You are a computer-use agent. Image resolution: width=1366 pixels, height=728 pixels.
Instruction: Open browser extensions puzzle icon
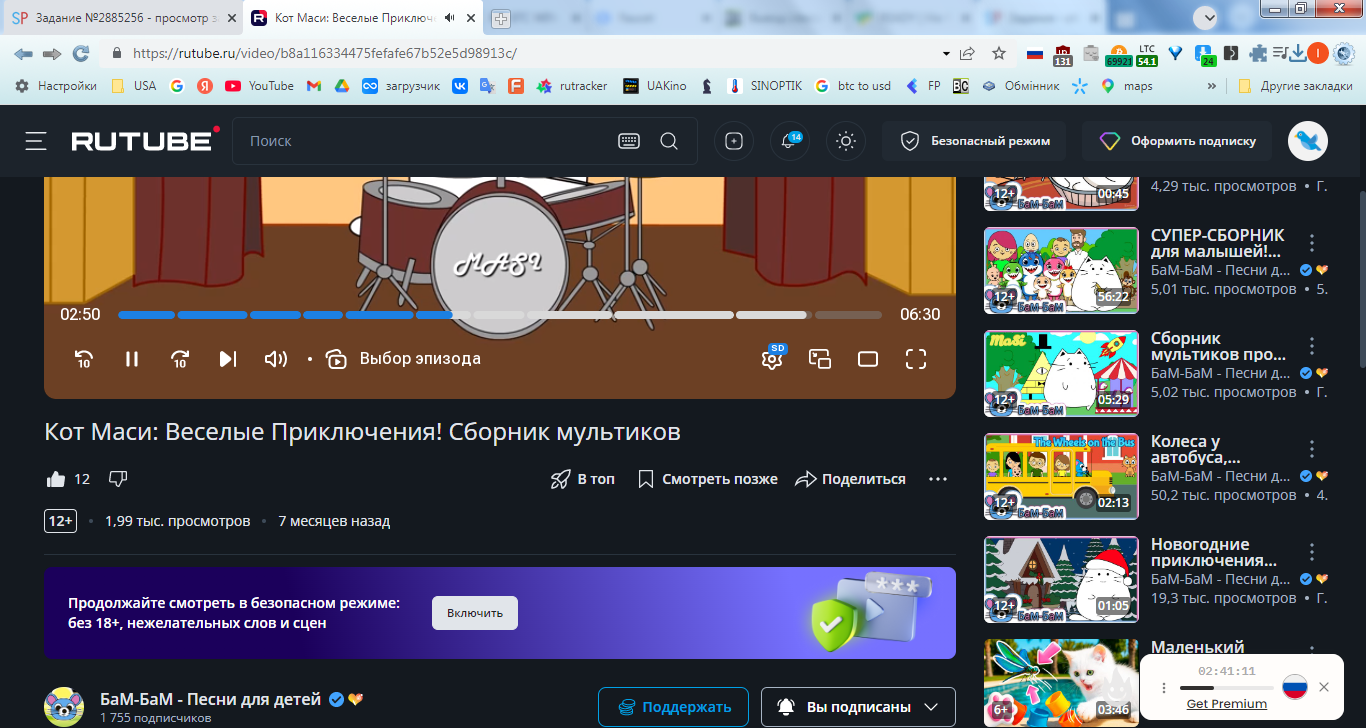1258,53
